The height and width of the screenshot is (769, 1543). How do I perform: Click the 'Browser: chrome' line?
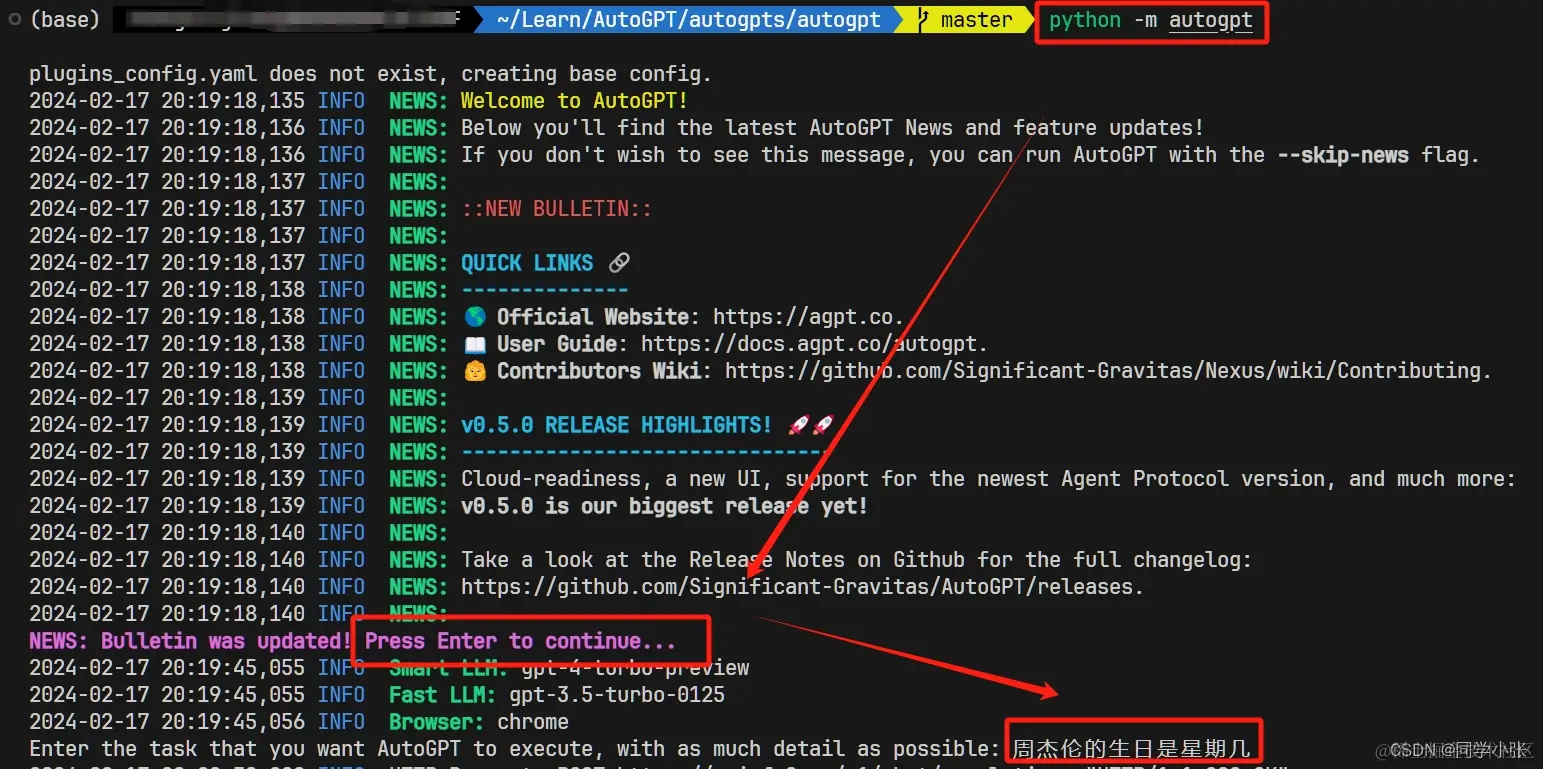tap(479, 722)
